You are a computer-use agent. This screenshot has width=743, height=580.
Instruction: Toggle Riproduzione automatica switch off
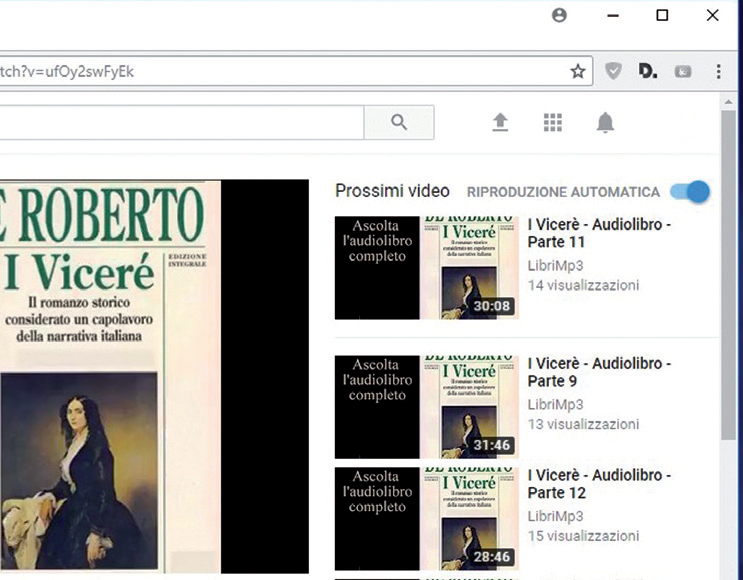690,192
